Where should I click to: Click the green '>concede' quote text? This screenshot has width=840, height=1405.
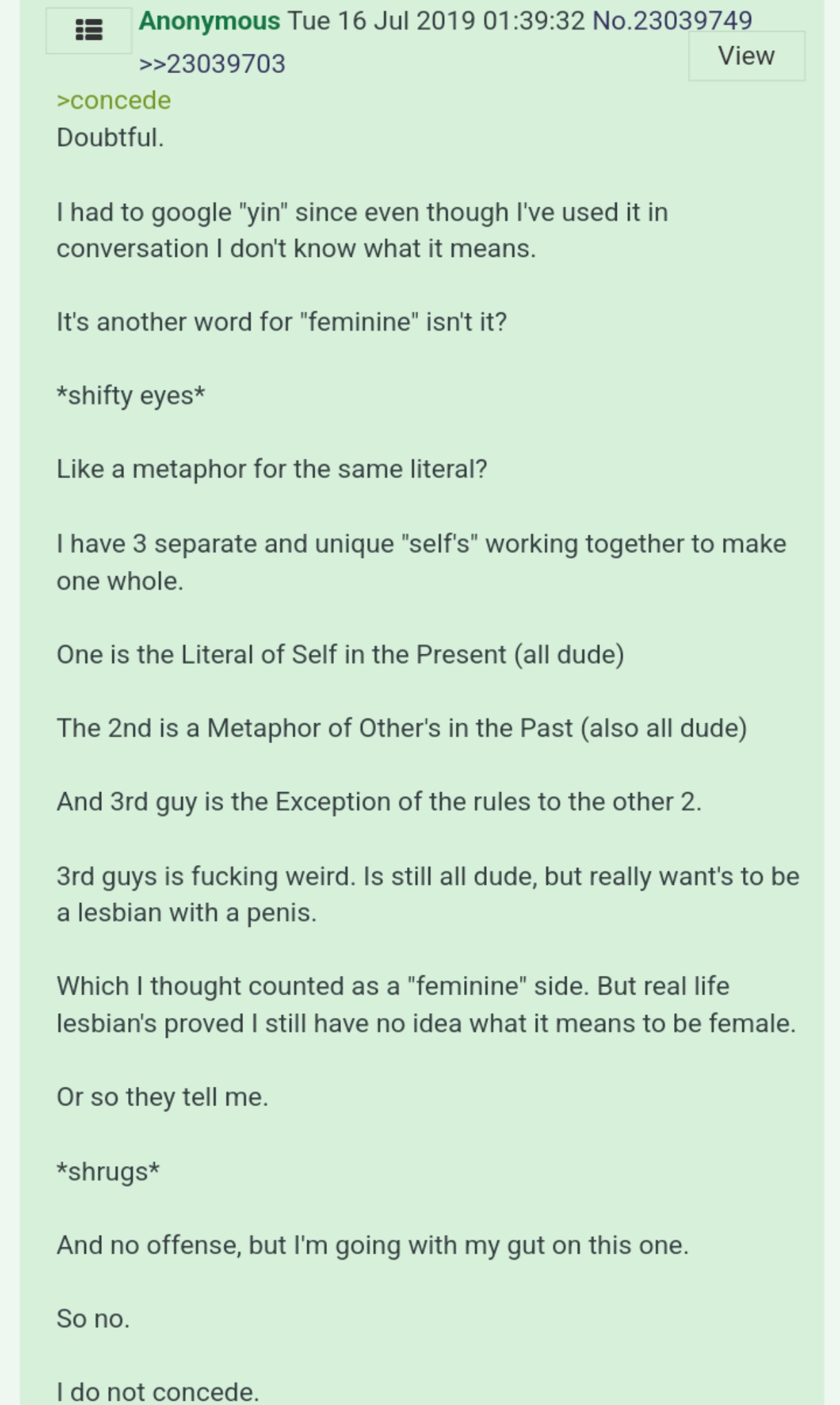114,101
